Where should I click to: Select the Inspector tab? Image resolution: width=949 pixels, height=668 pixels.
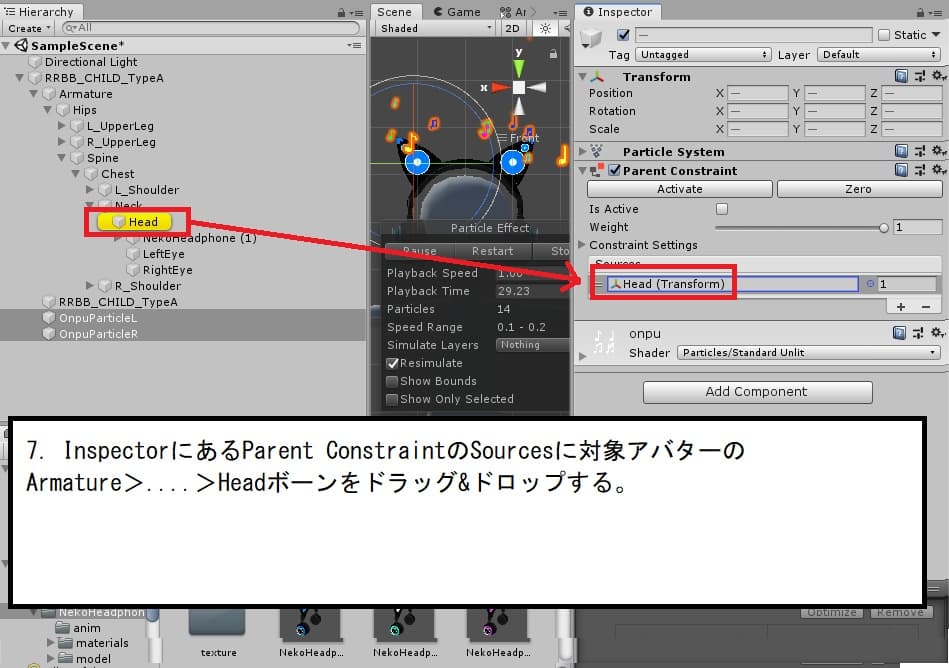pyautogui.click(x=618, y=11)
